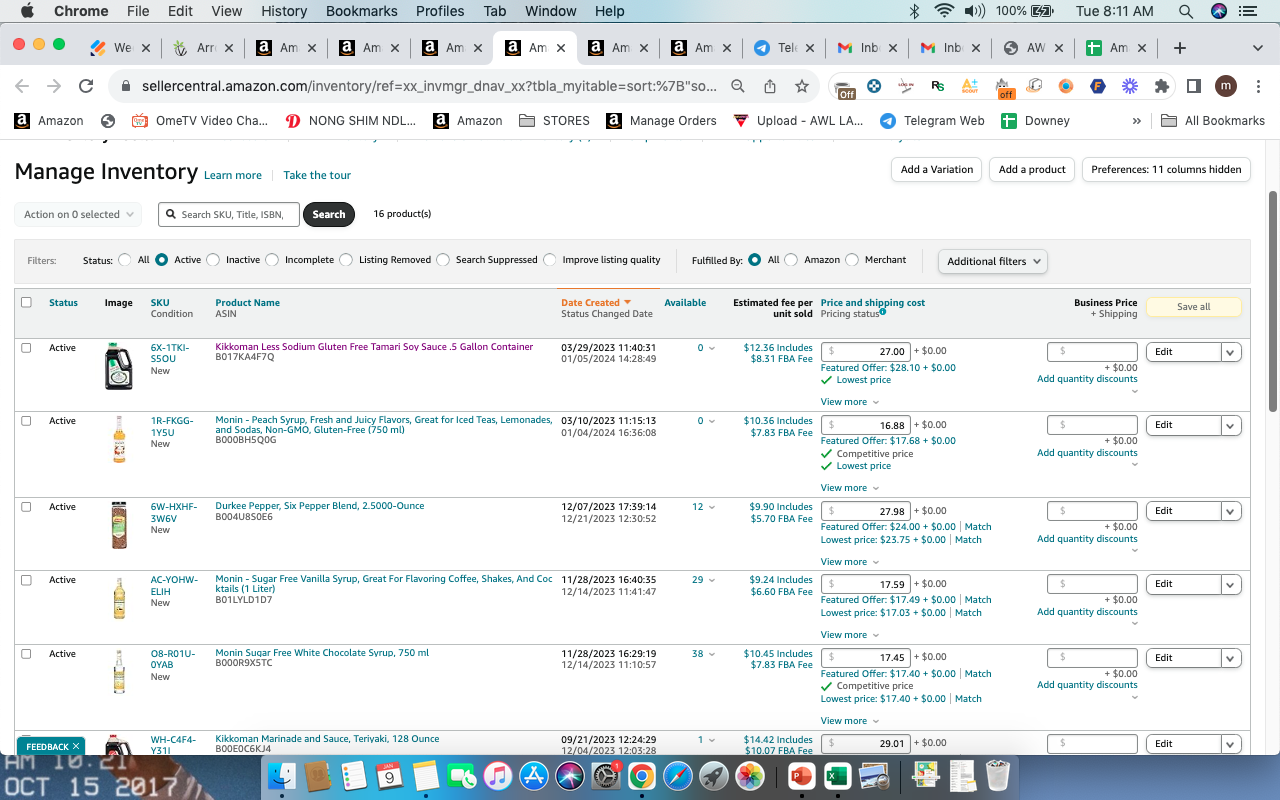Image resolution: width=1280 pixels, height=800 pixels.
Task: Open the App Store from the Dock
Action: [534, 775]
